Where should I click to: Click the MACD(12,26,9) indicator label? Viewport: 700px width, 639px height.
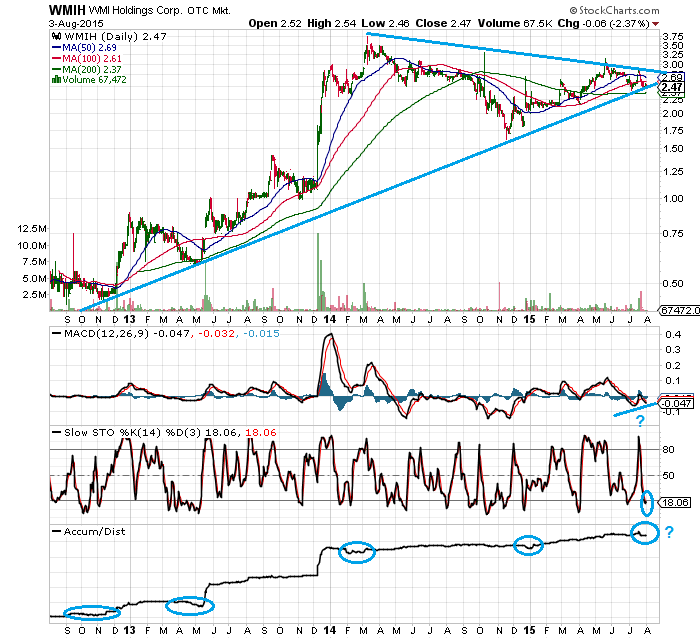click(x=106, y=334)
